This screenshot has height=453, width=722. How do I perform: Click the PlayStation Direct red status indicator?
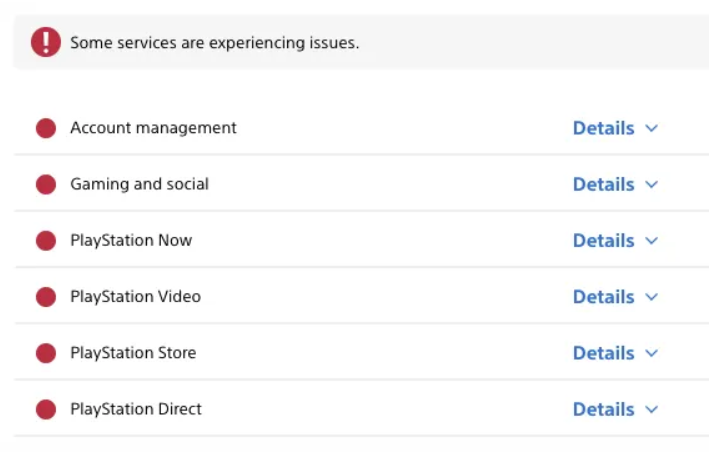46,409
